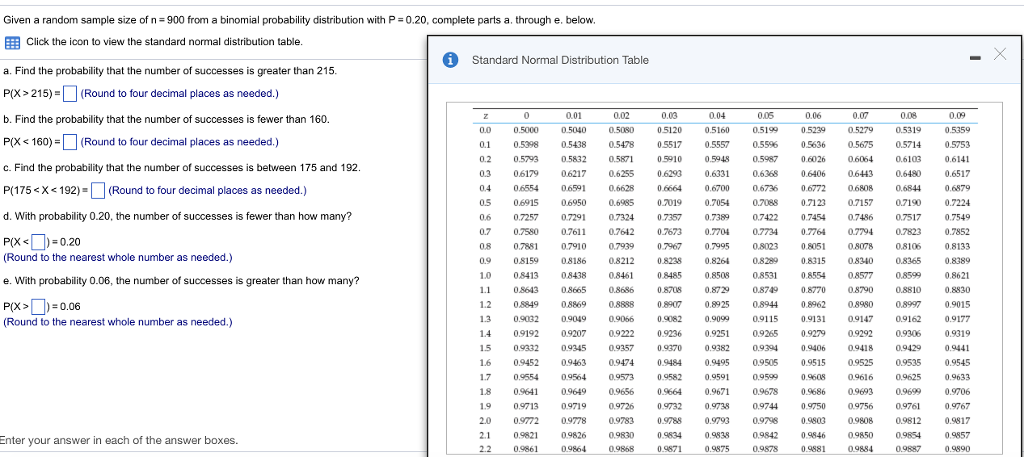Click table value 0.8413
Screen dimensions: 1024x457
(x=525, y=276)
